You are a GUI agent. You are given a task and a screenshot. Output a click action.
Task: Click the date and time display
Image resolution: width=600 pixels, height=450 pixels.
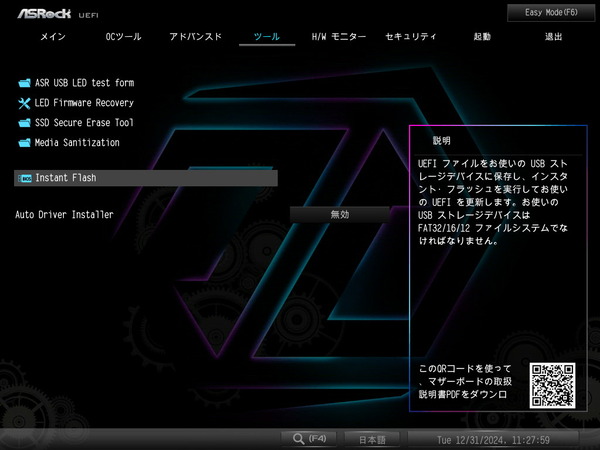click(x=493, y=440)
